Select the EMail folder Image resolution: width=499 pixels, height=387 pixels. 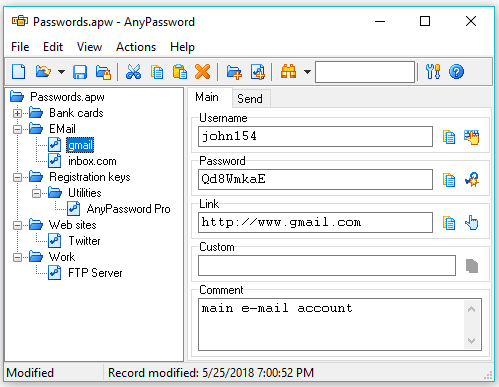coord(62,129)
